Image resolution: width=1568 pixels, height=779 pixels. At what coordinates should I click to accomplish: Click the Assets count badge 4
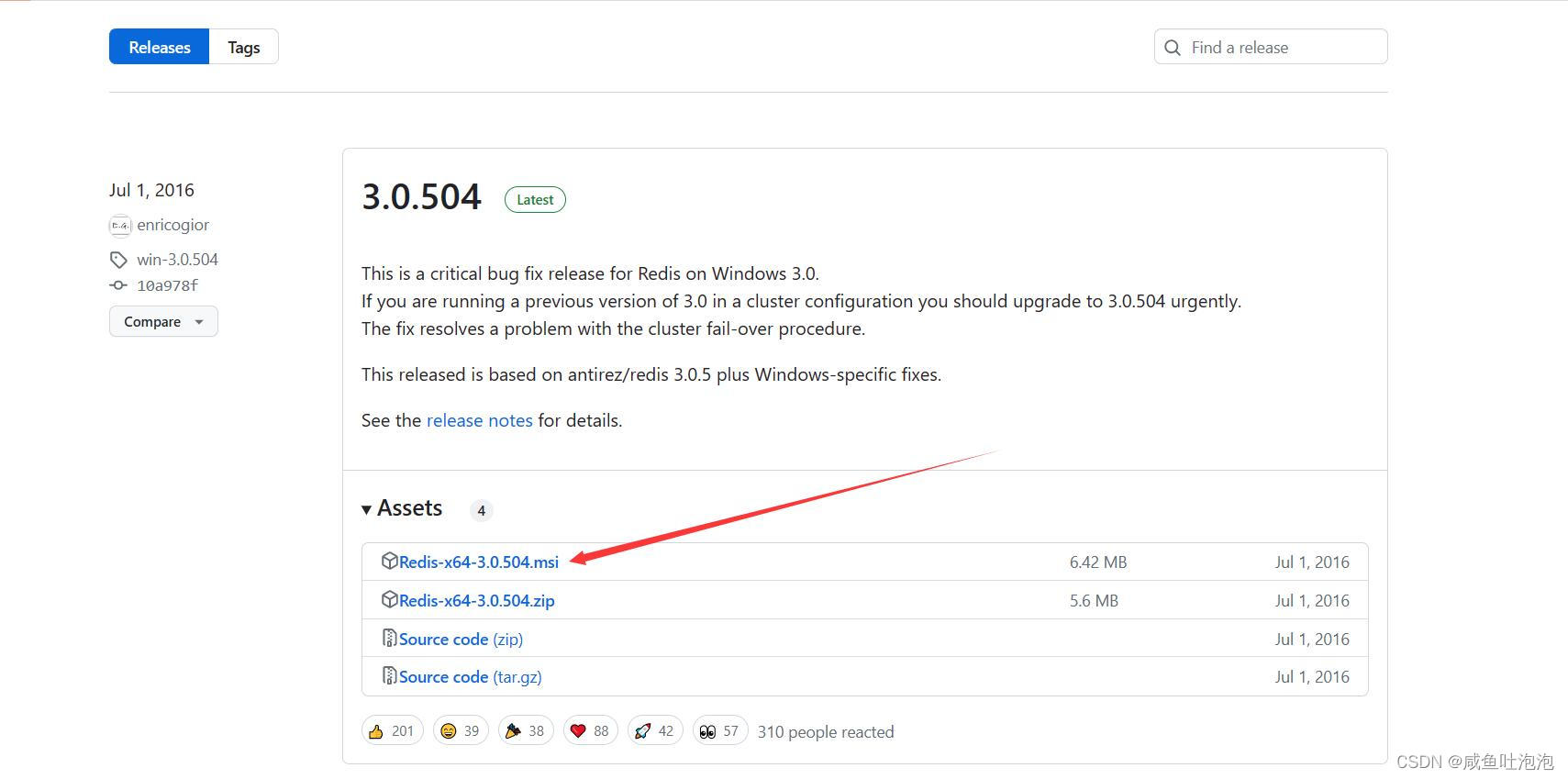pos(481,511)
